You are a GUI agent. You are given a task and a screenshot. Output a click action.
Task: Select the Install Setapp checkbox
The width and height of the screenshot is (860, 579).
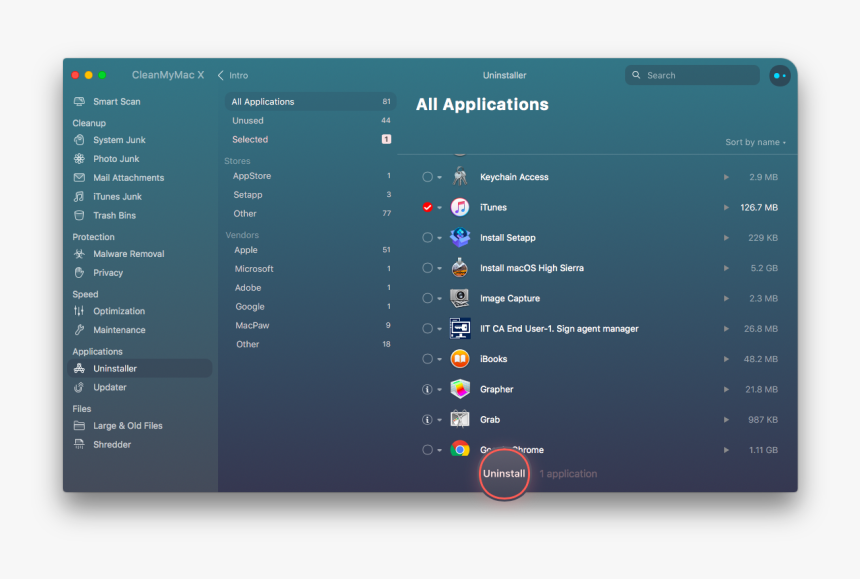point(427,237)
